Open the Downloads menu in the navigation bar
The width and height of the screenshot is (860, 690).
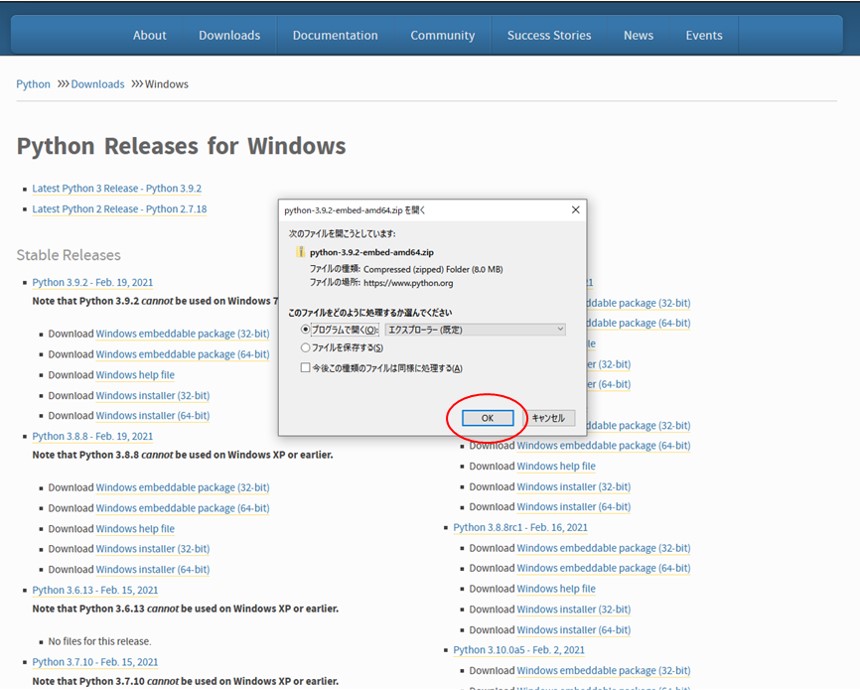point(229,35)
